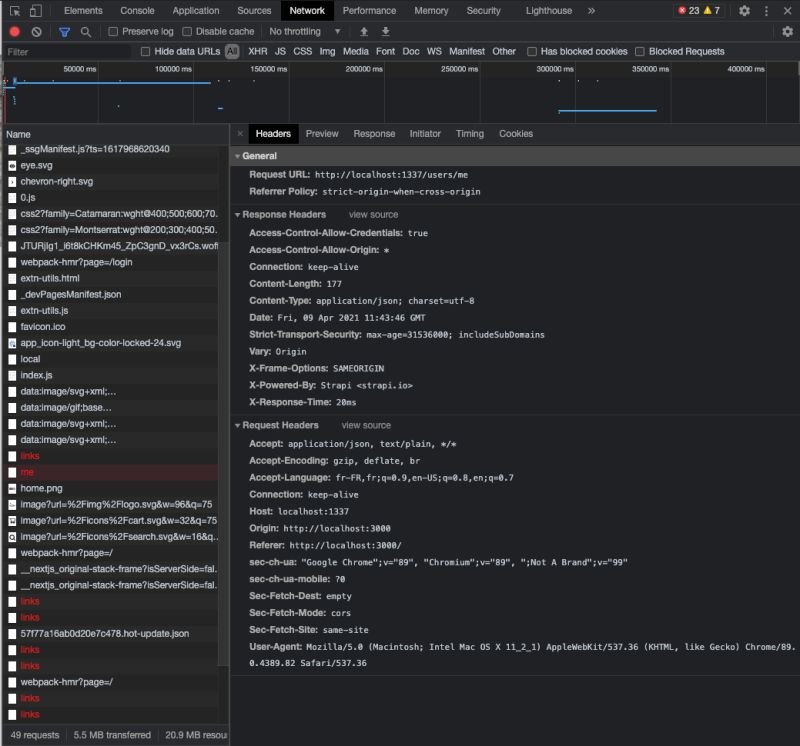The width and height of the screenshot is (800, 746).
Task: Switch to the Console panel
Action: pyautogui.click(x=138, y=11)
